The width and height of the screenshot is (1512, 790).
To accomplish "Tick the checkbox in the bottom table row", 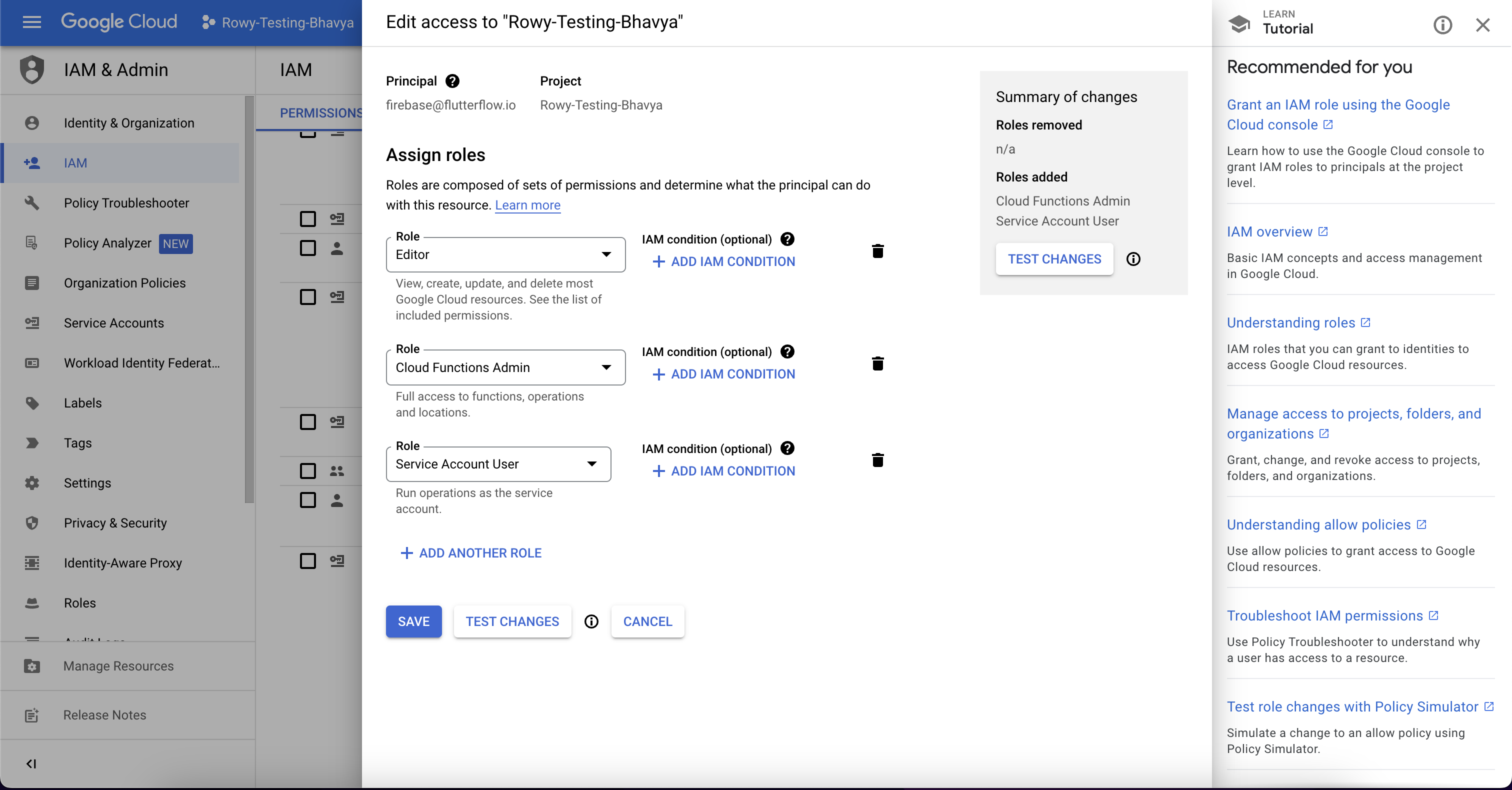I will [x=307, y=560].
